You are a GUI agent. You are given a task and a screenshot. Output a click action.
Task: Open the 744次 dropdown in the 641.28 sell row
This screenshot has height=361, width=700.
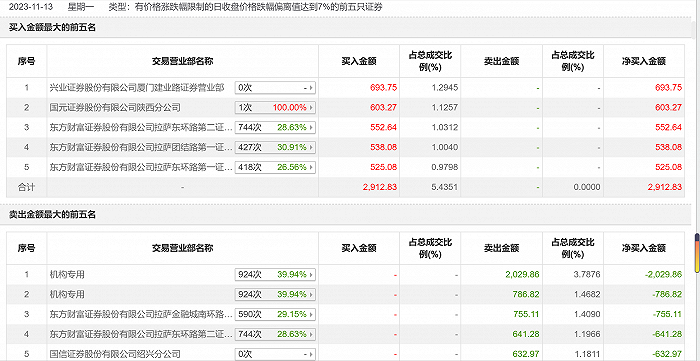click(275, 334)
